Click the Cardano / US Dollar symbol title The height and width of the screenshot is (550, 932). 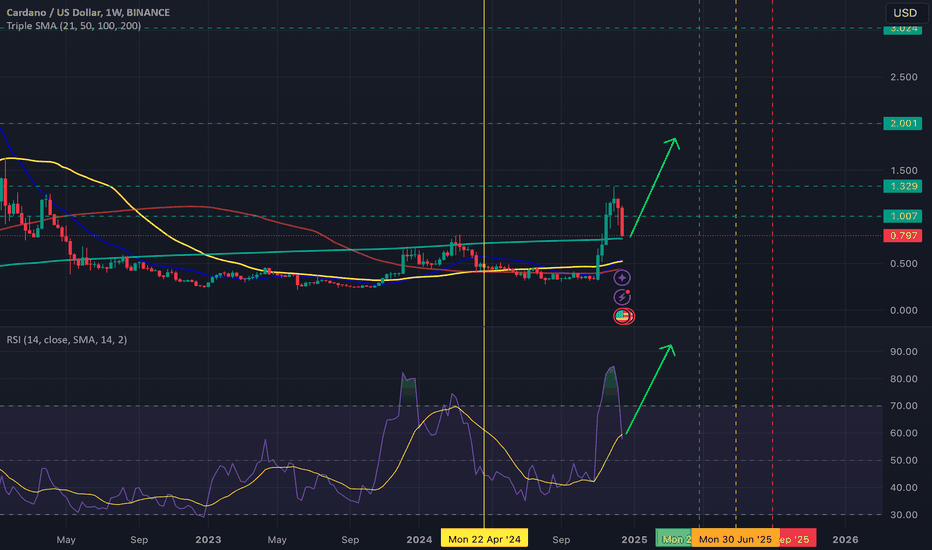[x=88, y=12]
